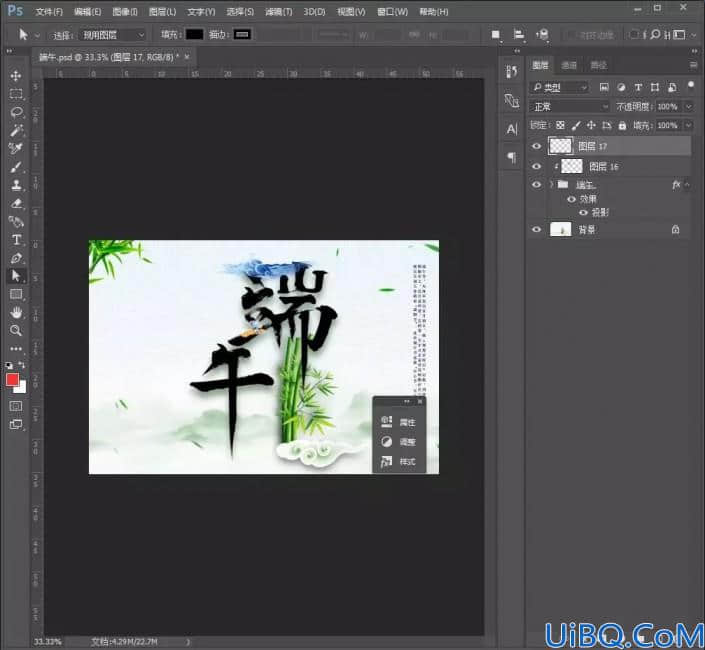Image resolution: width=705 pixels, height=650 pixels.
Task: Swap foreground and background colors arrow
Action: tap(22, 365)
